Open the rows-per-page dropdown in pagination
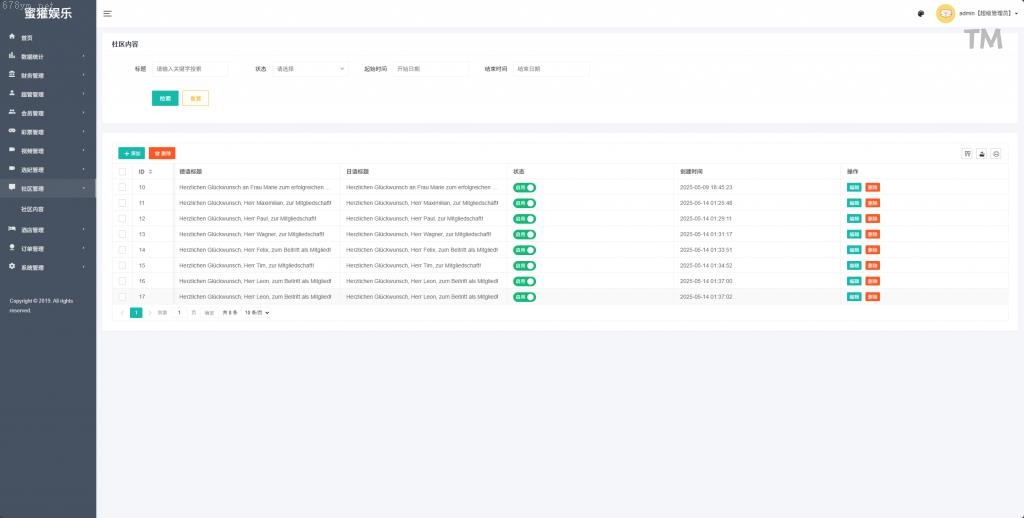Viewport: 1024px width, 518px height. point(257,313)
